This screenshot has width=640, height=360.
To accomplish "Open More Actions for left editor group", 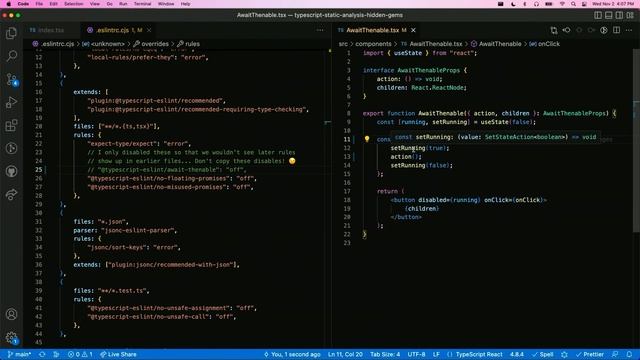I will pos(320,30).
